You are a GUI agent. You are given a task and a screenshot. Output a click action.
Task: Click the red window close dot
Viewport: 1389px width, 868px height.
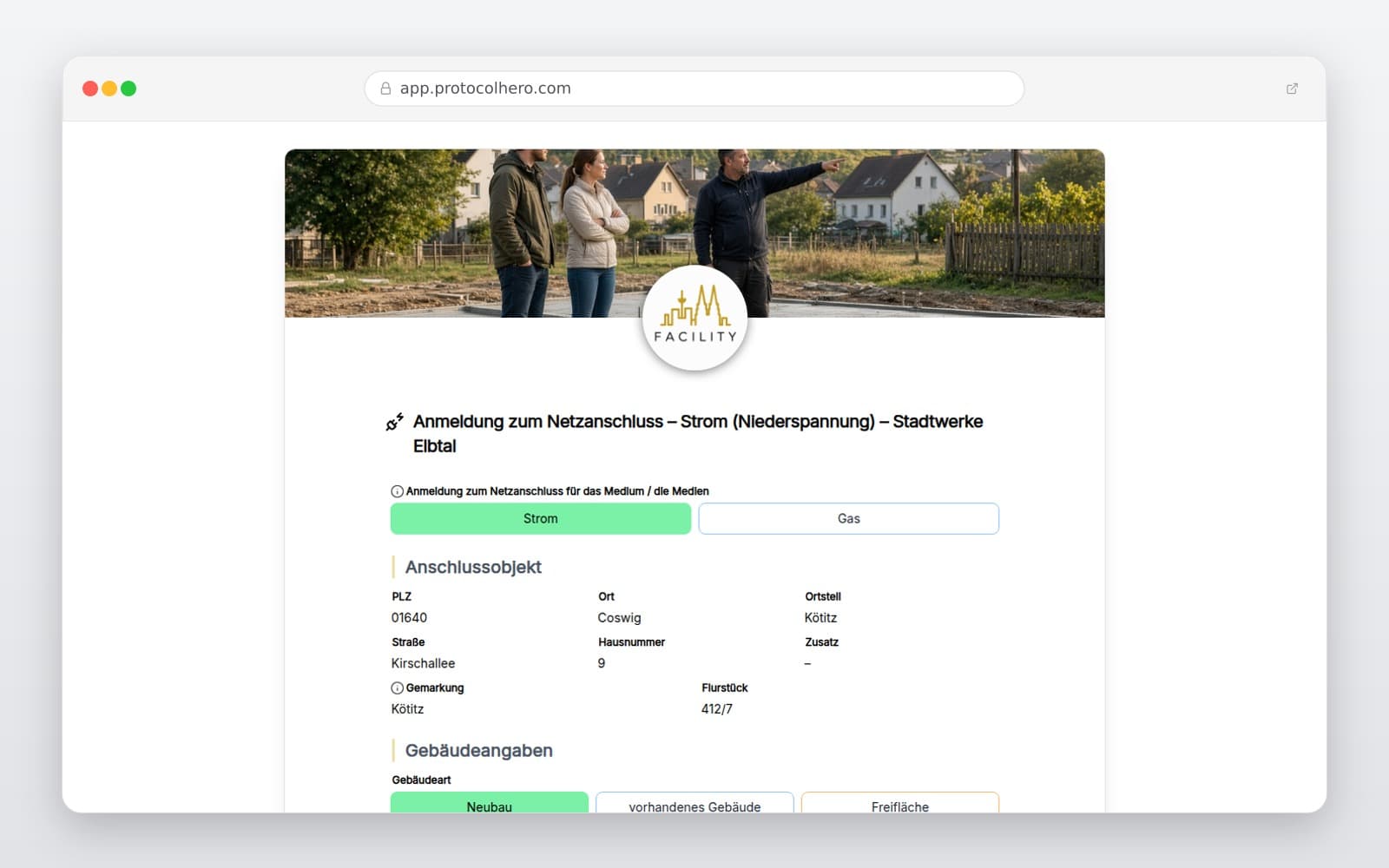pyautogui.click(x=90, y=89)
